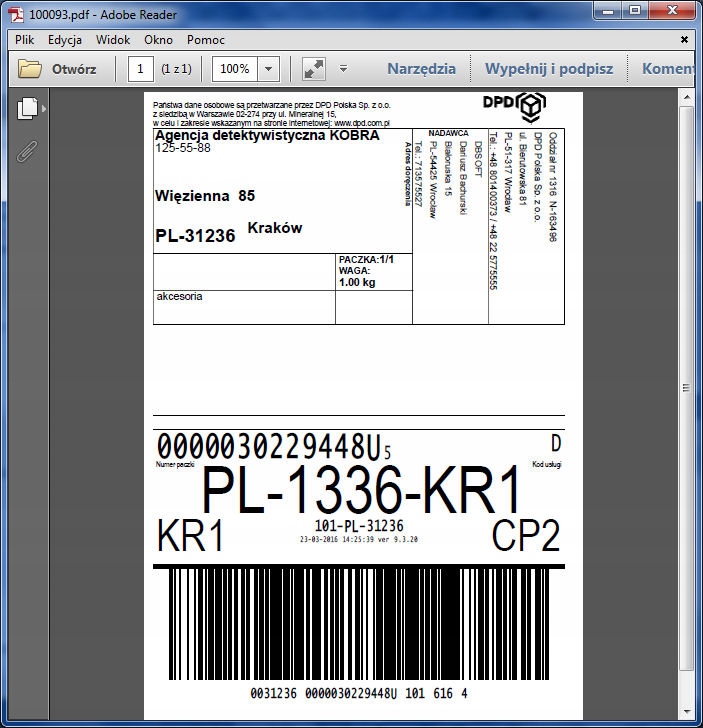Click the 100% zoom value field
Image resolution: width=703 pixels, height=728 pixels.
click(x=235, y=69)
